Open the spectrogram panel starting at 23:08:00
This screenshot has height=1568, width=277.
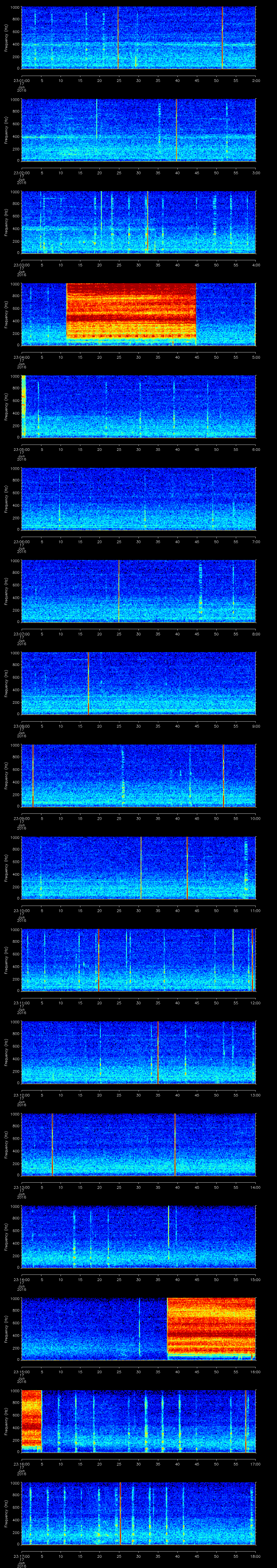[x=138, y=683]
